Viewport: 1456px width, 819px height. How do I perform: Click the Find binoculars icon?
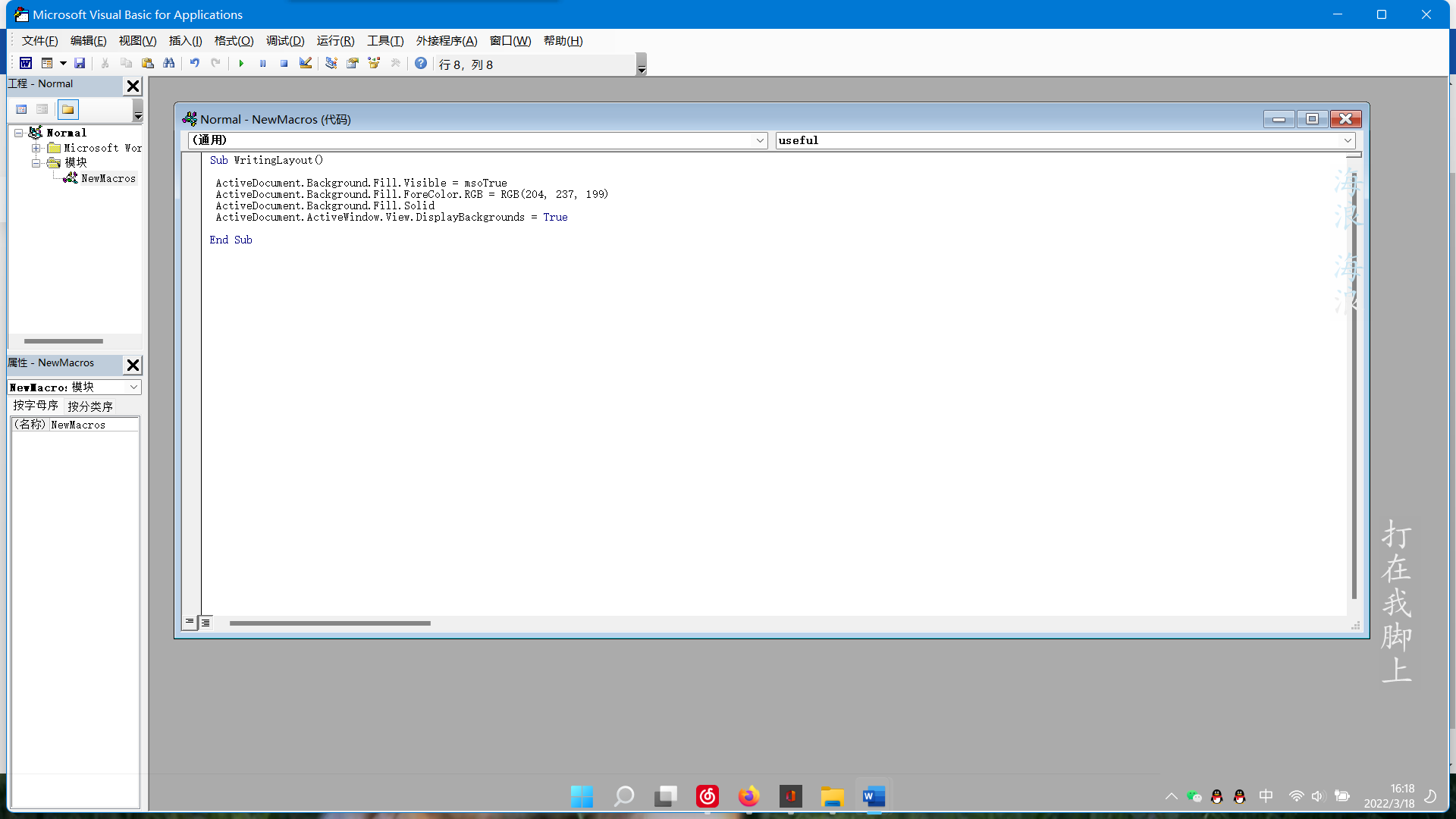coord(169,64)
